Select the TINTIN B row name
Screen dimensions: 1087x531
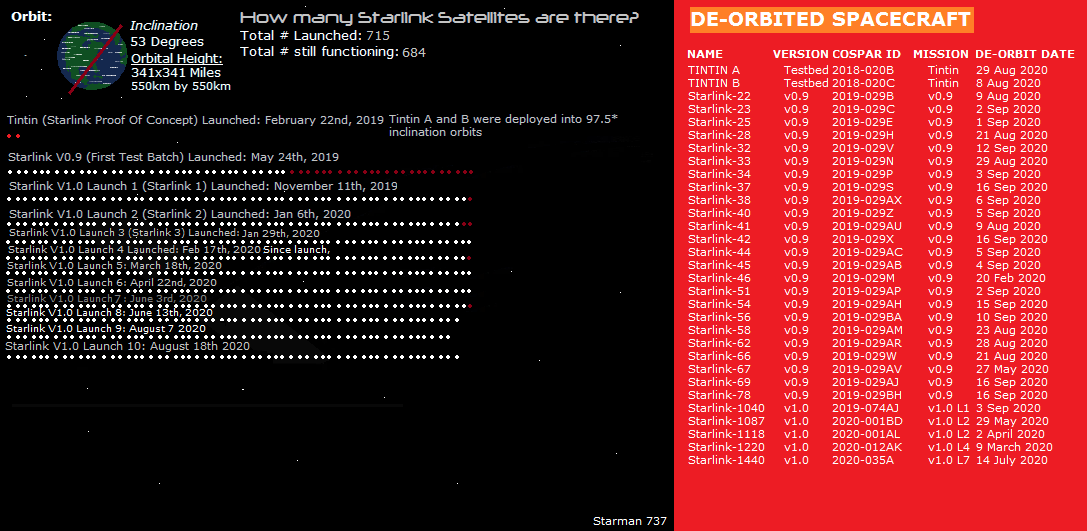(x=714, y=83)
